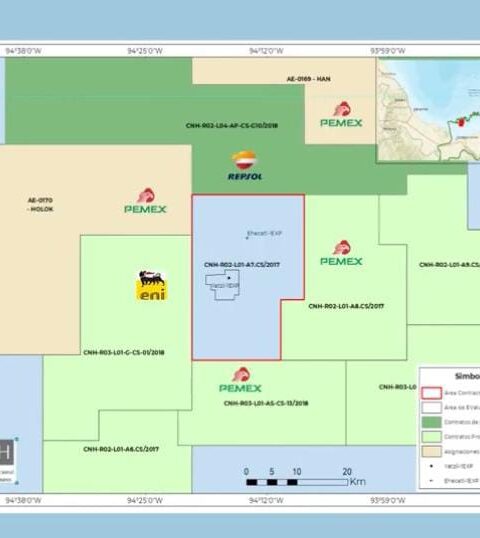Image resolution: width=480 pixels, height=538 pixels.
Task: Click the 'Yaxzi-1EXP' label in the legend
Action: point(458,466)
